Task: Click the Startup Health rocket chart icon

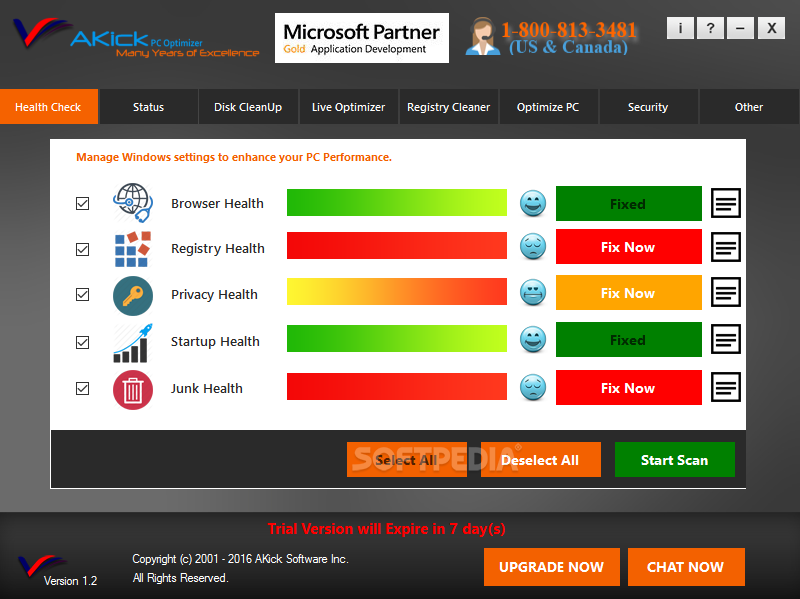Action: 133,342
